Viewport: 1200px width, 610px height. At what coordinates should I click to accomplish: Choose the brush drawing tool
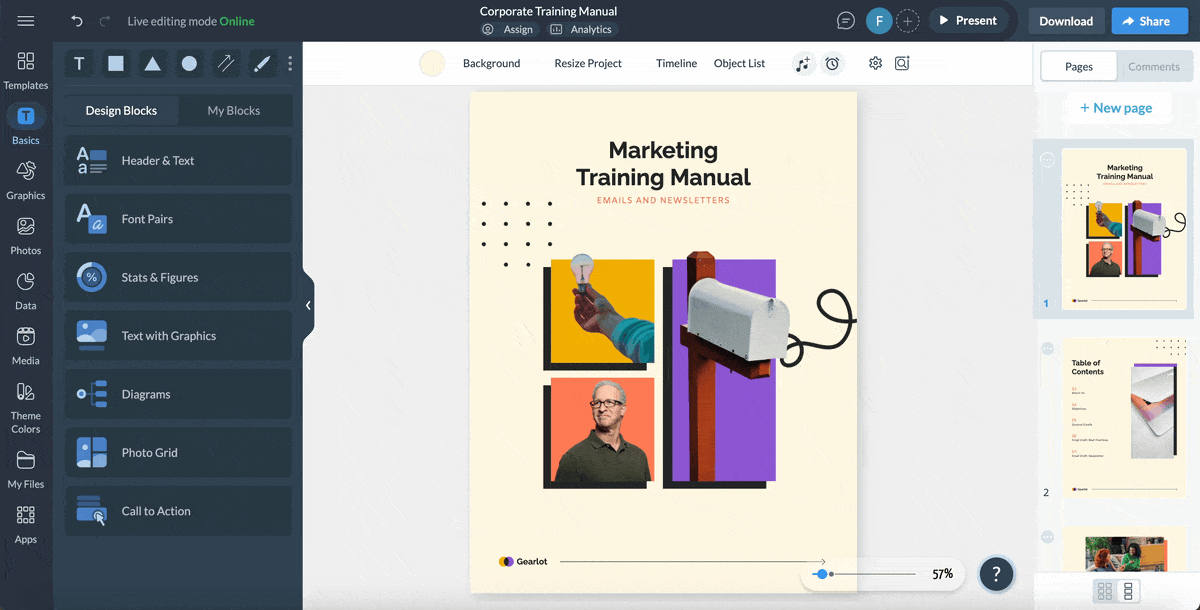[262, 64]
